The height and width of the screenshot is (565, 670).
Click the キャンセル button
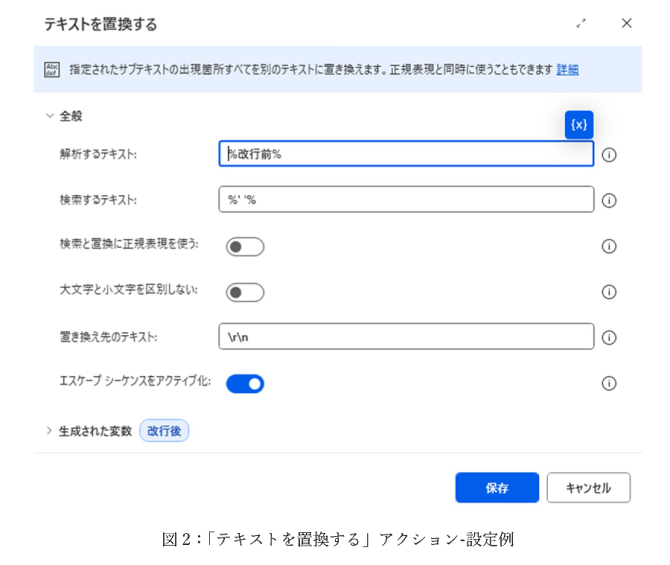588,488
